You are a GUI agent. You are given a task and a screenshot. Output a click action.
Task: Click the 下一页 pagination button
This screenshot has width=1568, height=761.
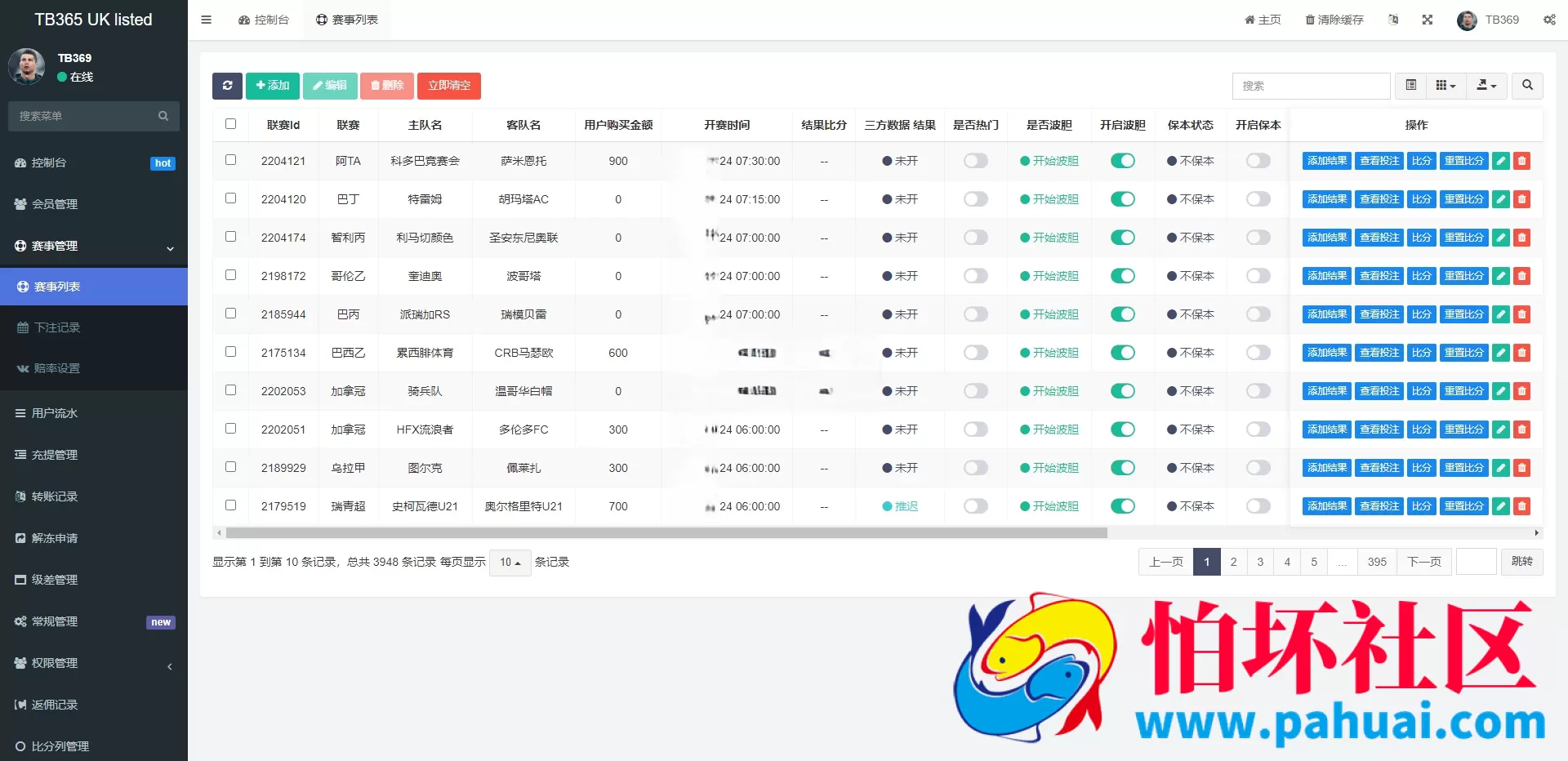tap(1424, 562)
